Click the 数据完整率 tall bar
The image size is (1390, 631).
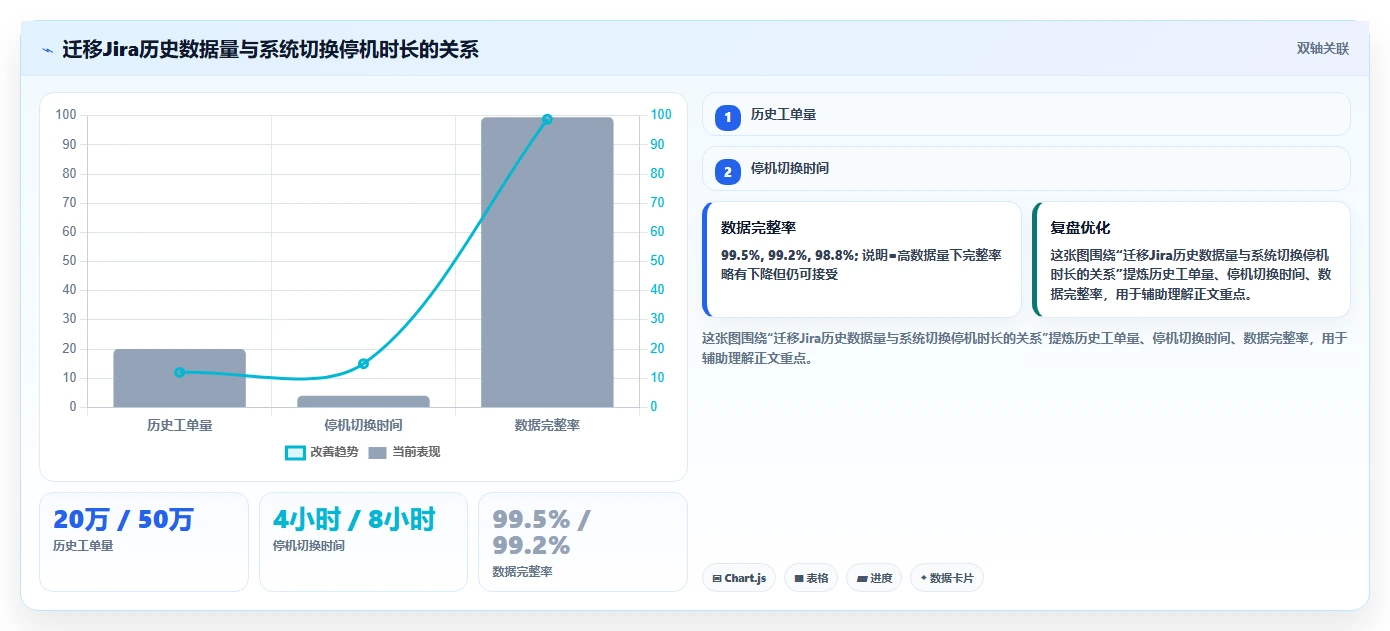coord(547,262)
